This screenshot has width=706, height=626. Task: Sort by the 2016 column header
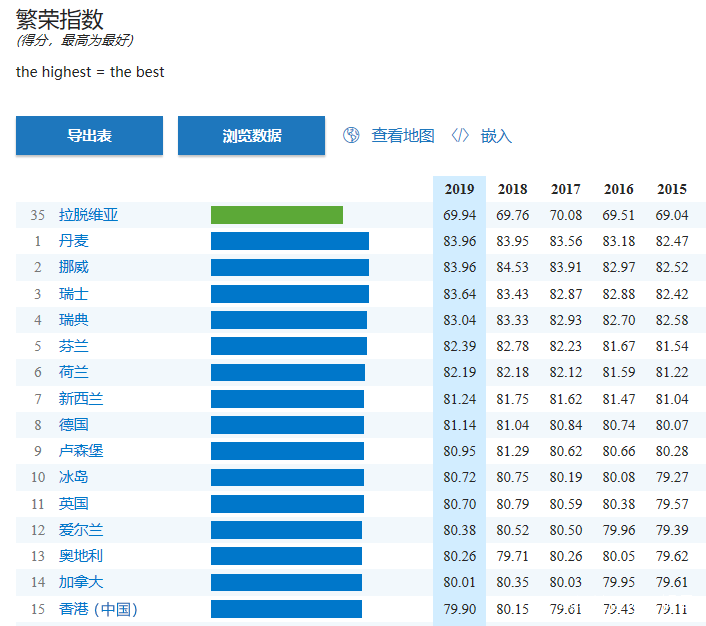(x=619, y=189)
